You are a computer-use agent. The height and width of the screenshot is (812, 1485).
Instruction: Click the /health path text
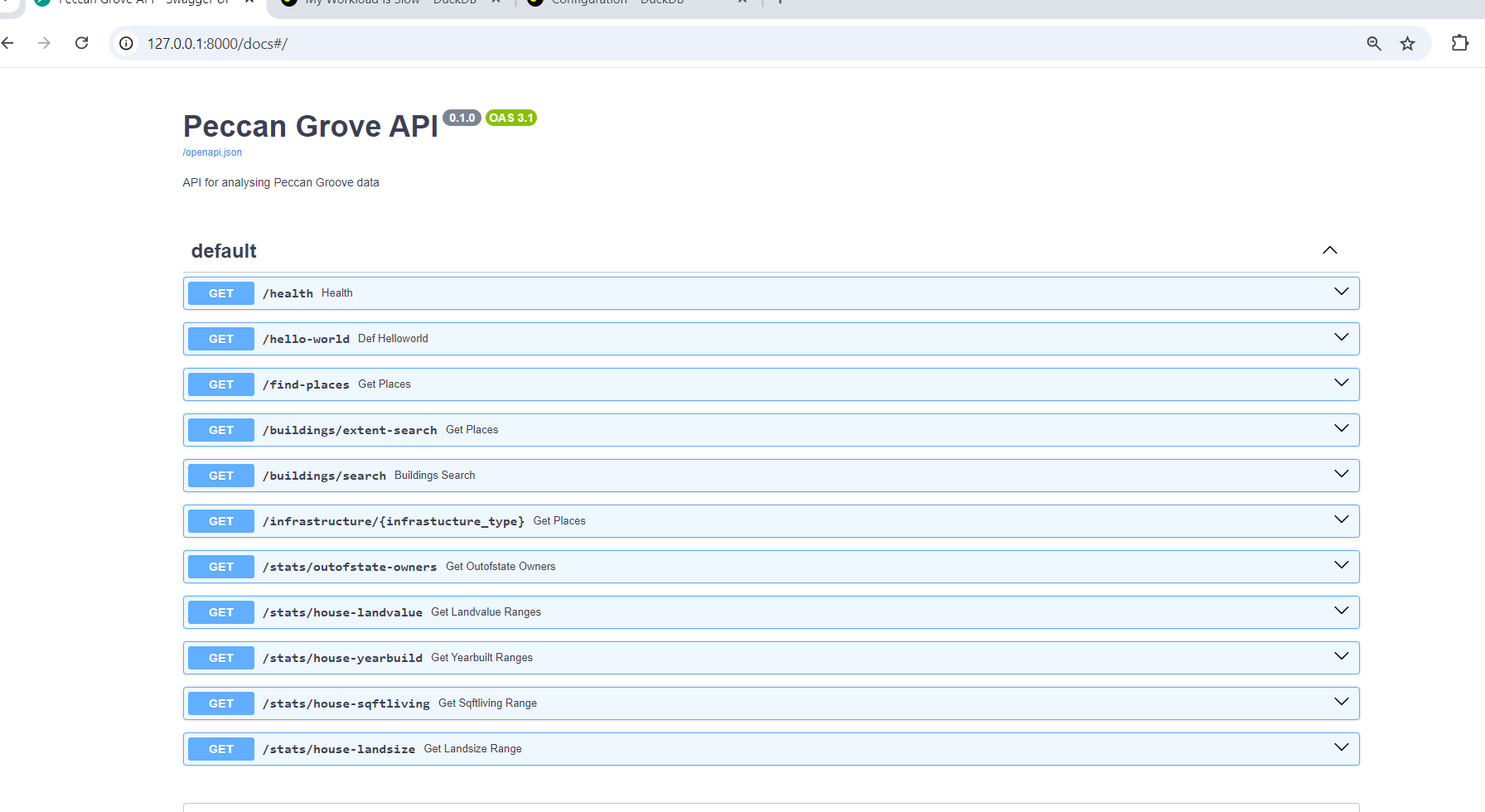pyautogui.click(x=288, y=293)
